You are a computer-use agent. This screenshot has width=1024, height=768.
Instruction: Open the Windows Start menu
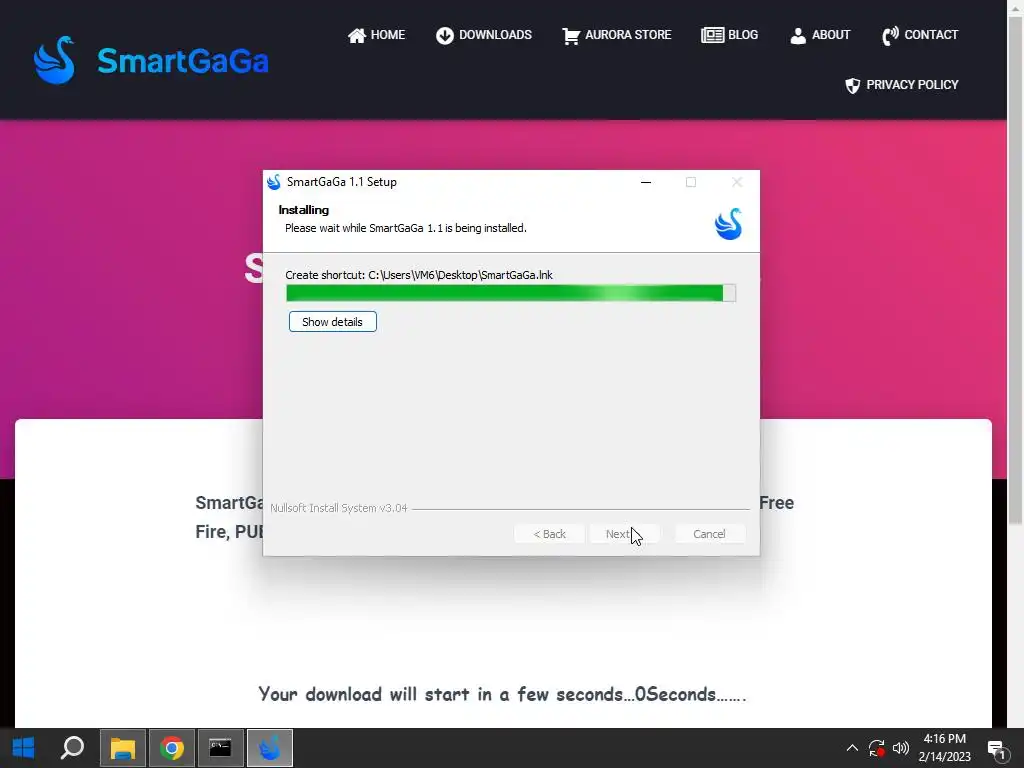pyautogui.click(x=24, y=748)
